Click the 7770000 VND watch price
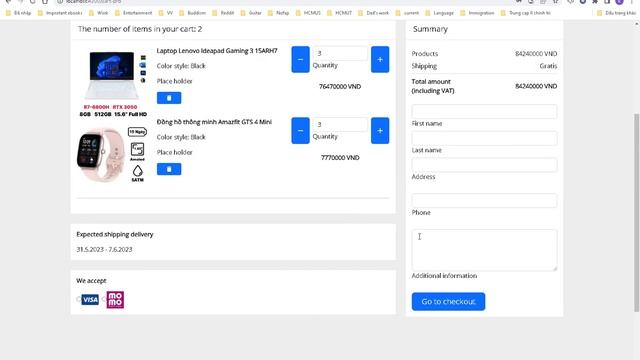Screen dimensions: 640x360 coord(340,158)
